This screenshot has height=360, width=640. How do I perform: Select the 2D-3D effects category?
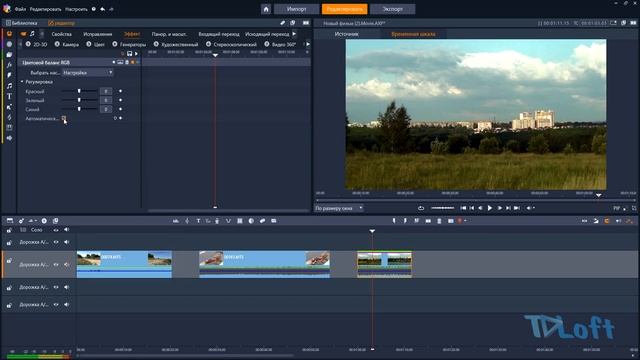pos(36,44)
